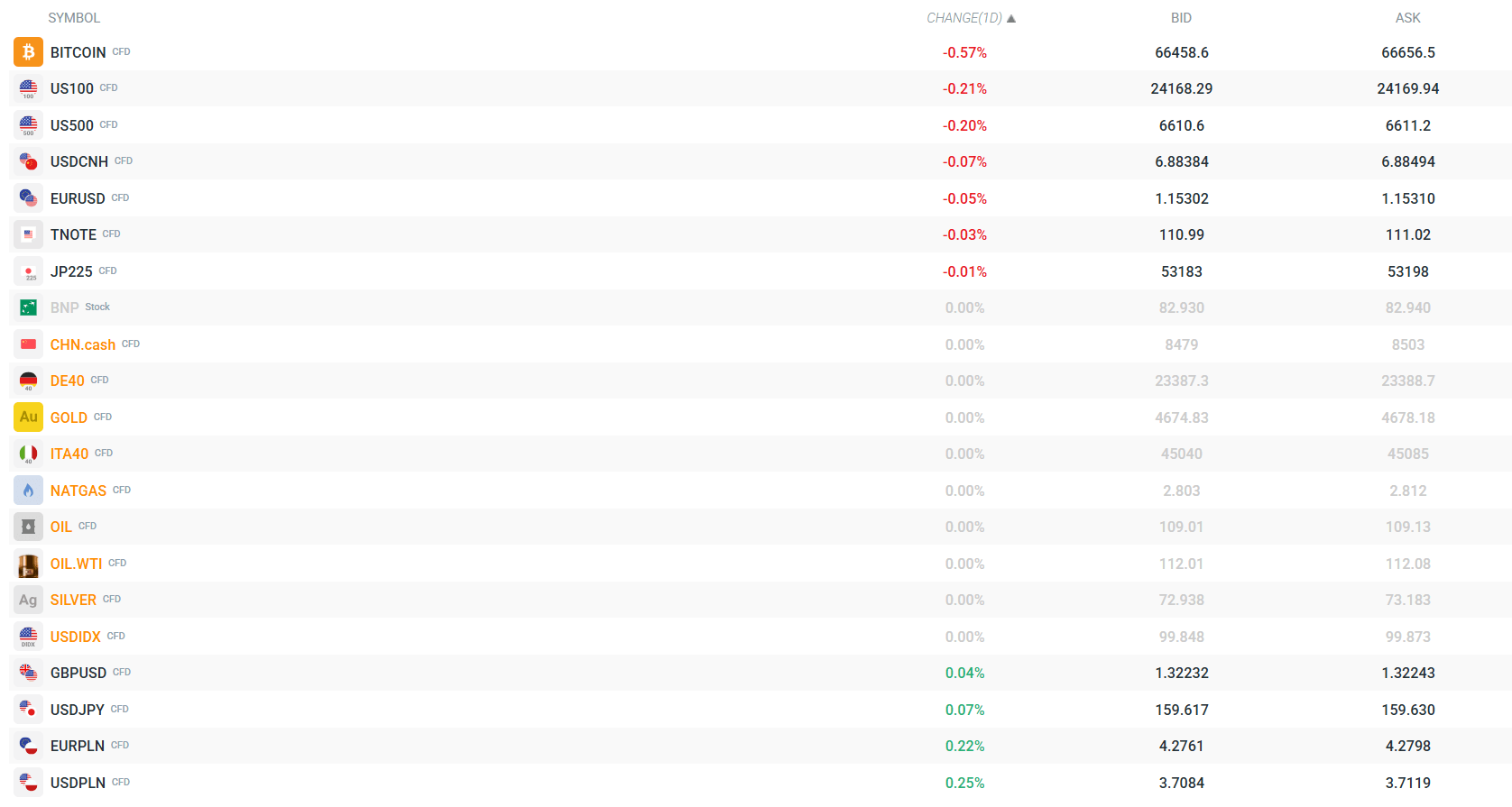1512x807 pixels.
Task: Click the BITCOIN ask price 66656.5
Action: [x=1407, y=52]
